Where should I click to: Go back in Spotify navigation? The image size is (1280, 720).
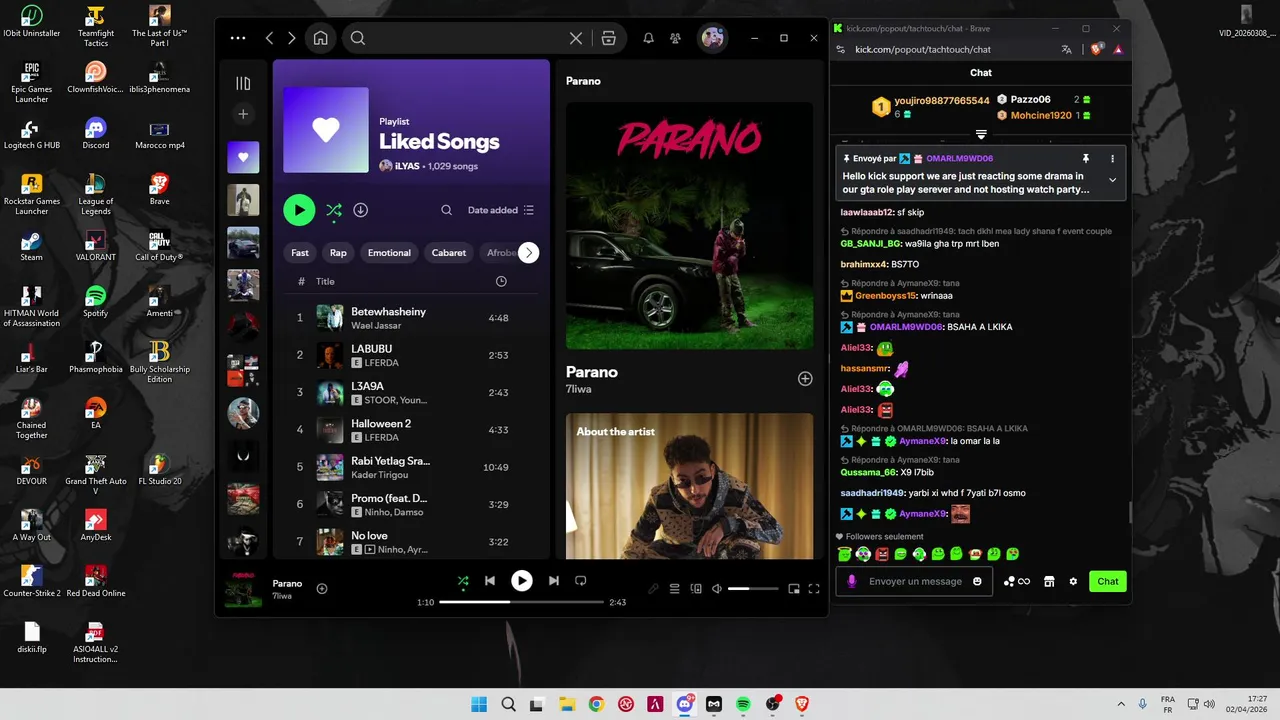(x=269, y=38)
